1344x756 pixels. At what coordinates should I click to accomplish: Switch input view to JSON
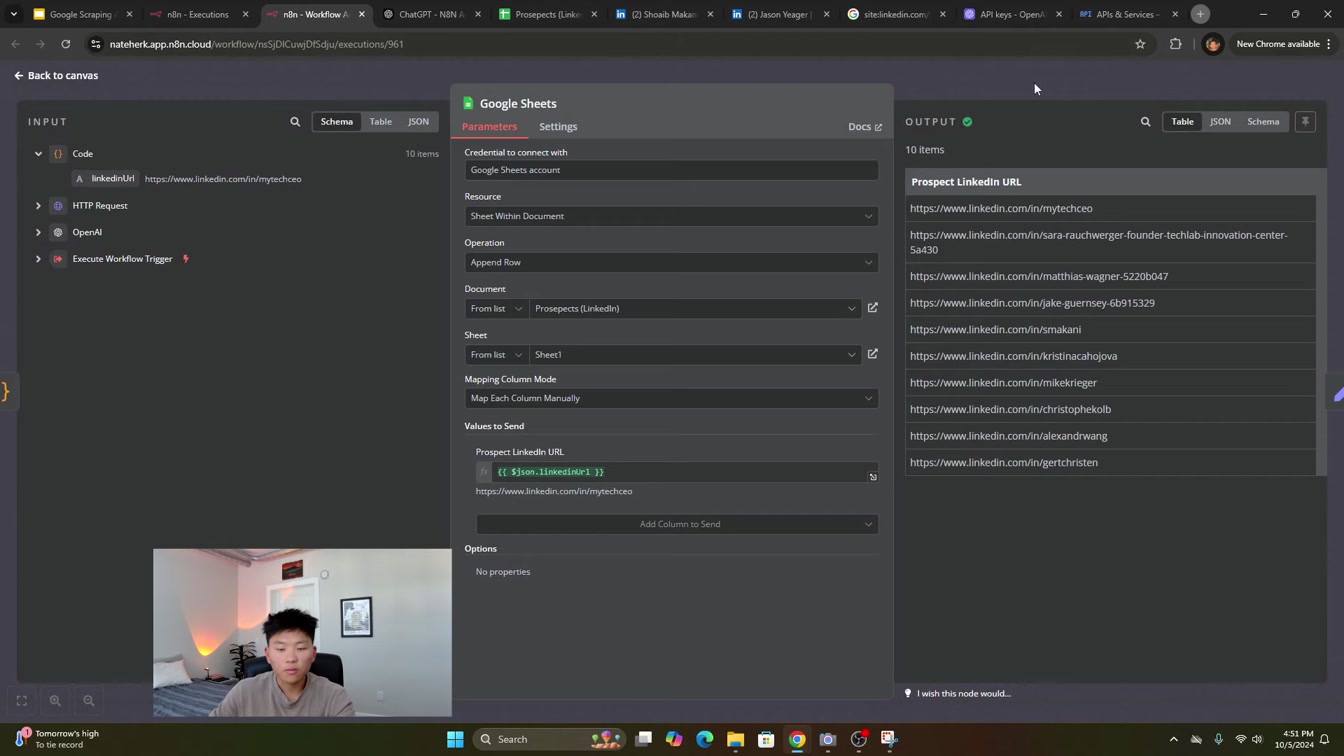tap(418, 122)
